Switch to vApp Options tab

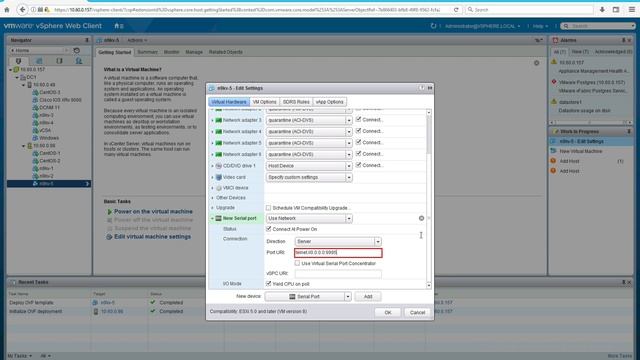click(x=329, y=102)
